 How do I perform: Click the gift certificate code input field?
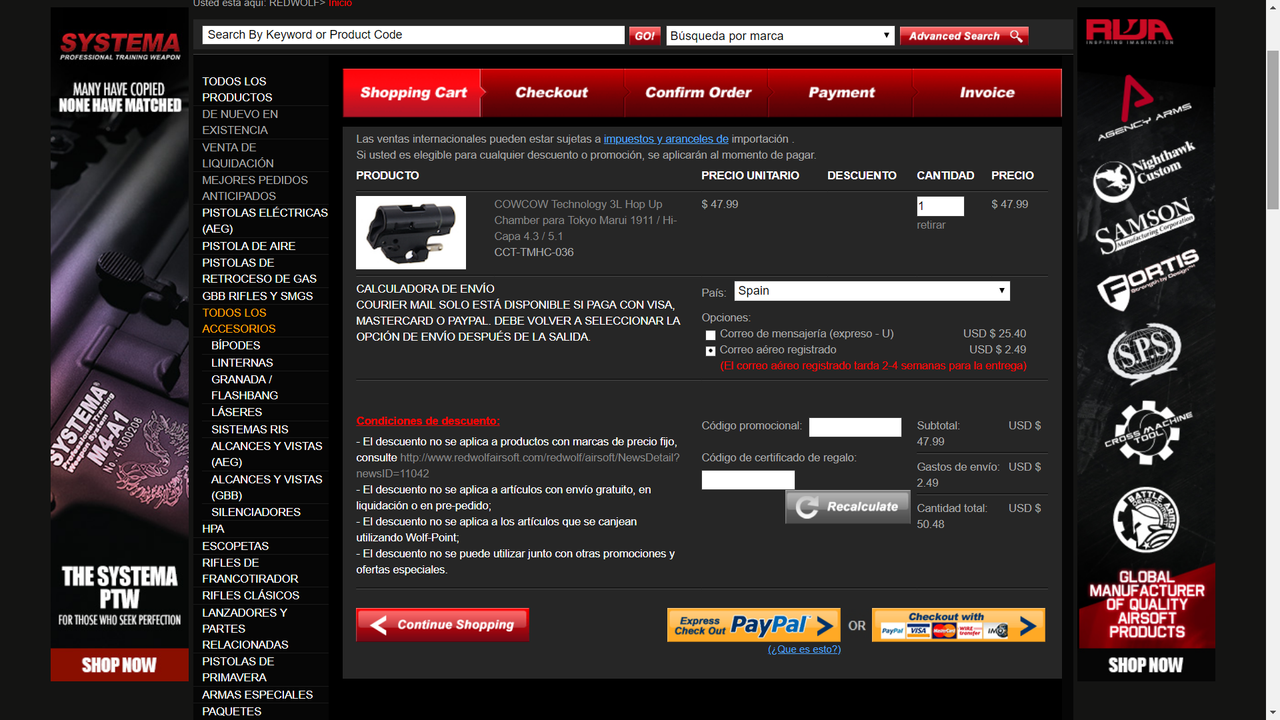pyautogui.click(x=748, y=480)
